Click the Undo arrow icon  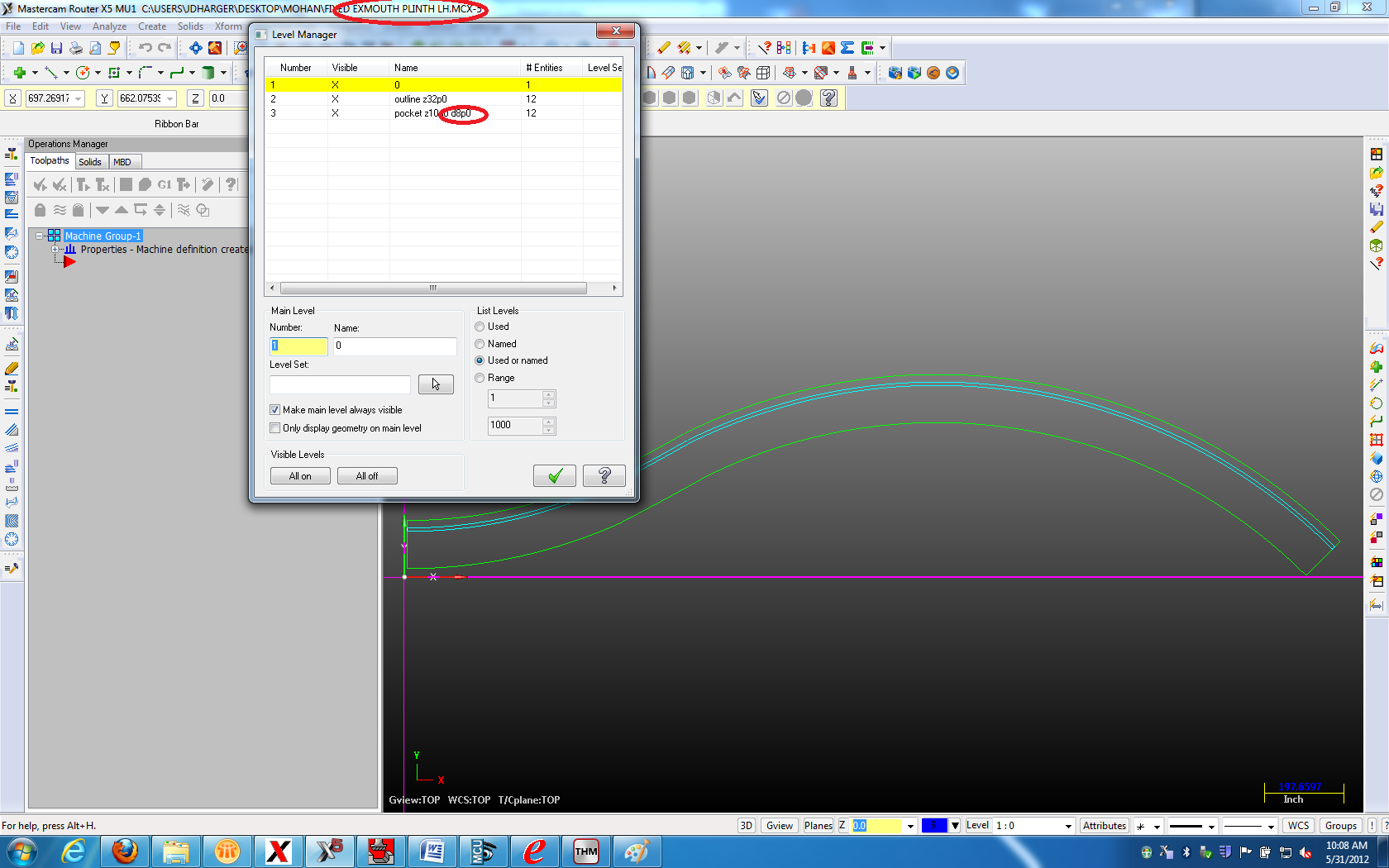pos(146,48)
